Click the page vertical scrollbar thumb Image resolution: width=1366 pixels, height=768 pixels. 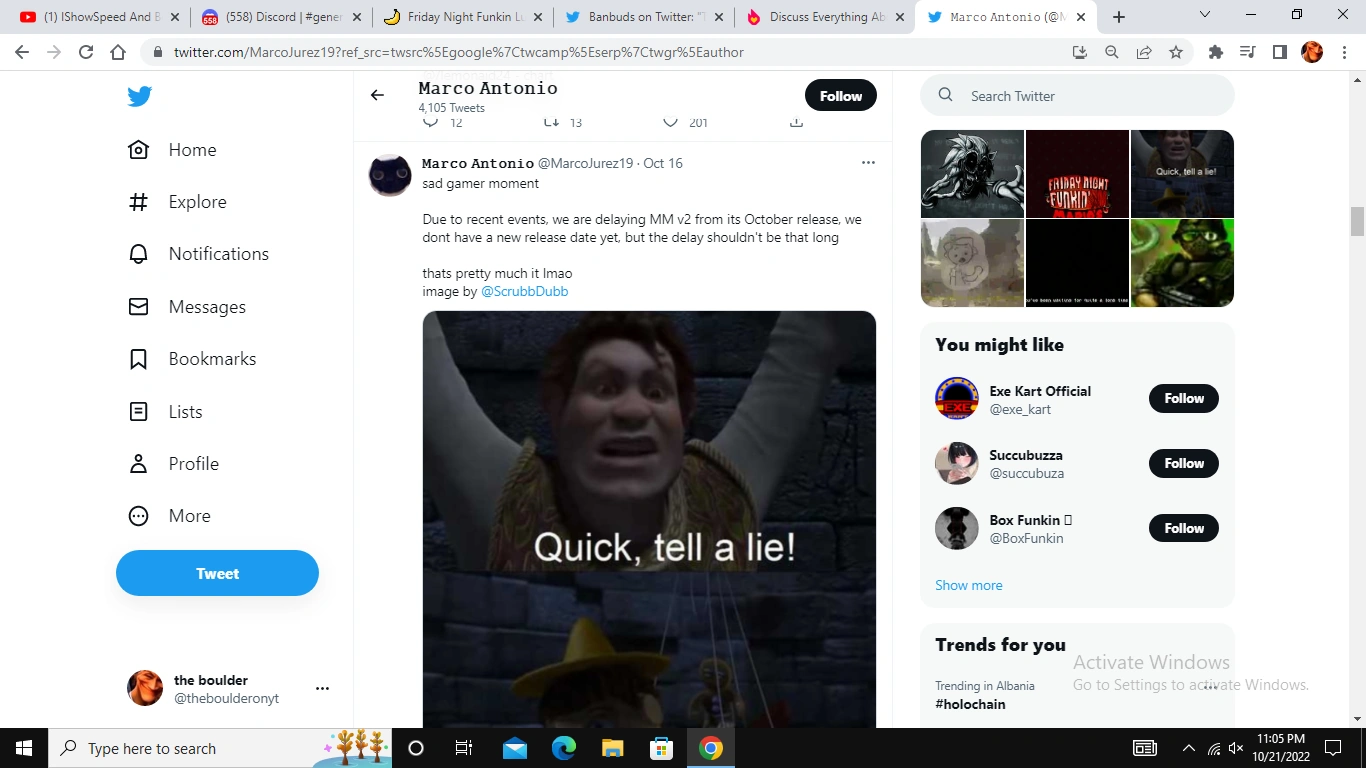(x=1357, y=221)
